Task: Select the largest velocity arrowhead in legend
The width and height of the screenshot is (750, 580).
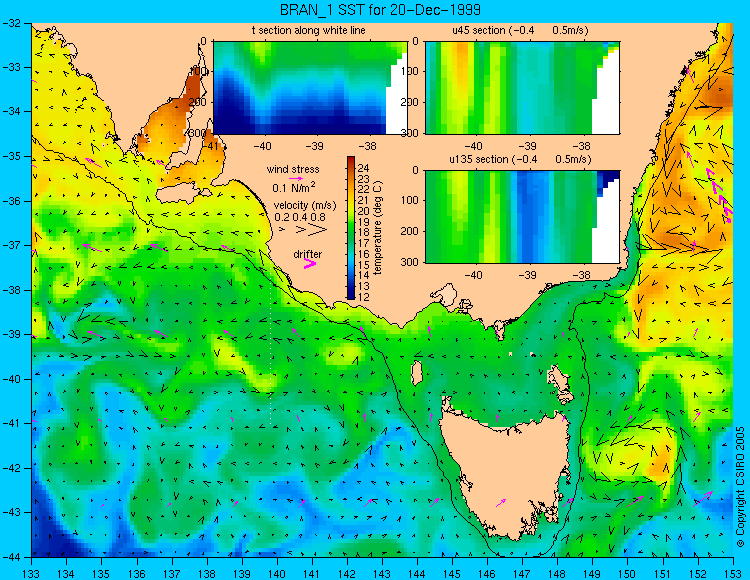Action: click(x=318, y=230)
